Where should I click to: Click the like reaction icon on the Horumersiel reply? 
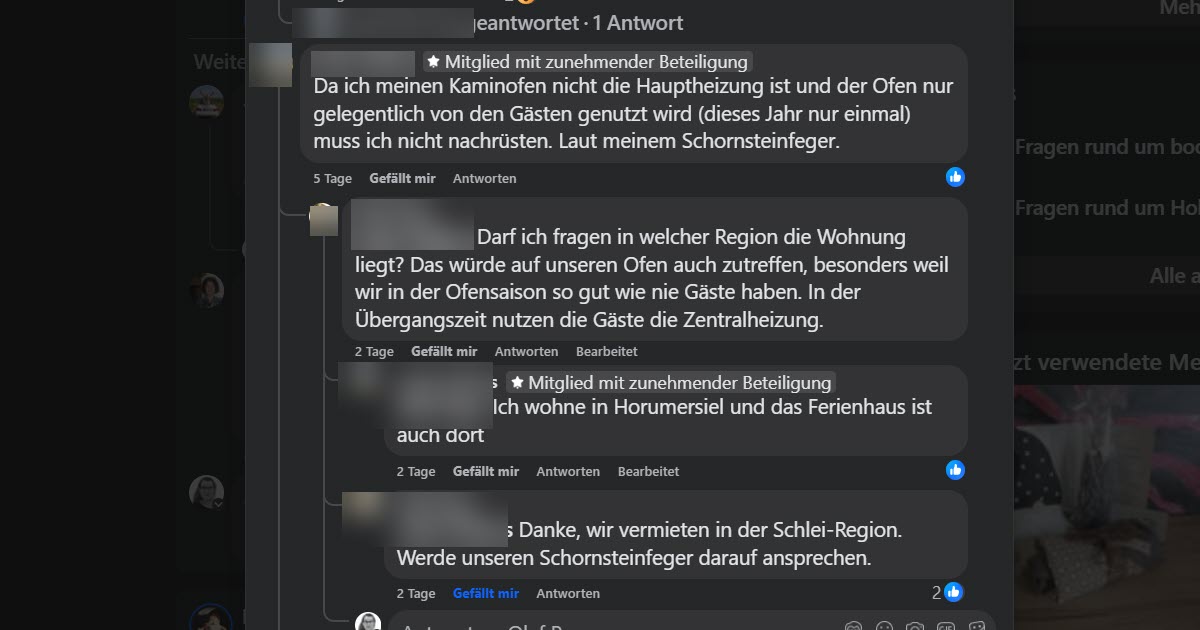click(955, 469)
